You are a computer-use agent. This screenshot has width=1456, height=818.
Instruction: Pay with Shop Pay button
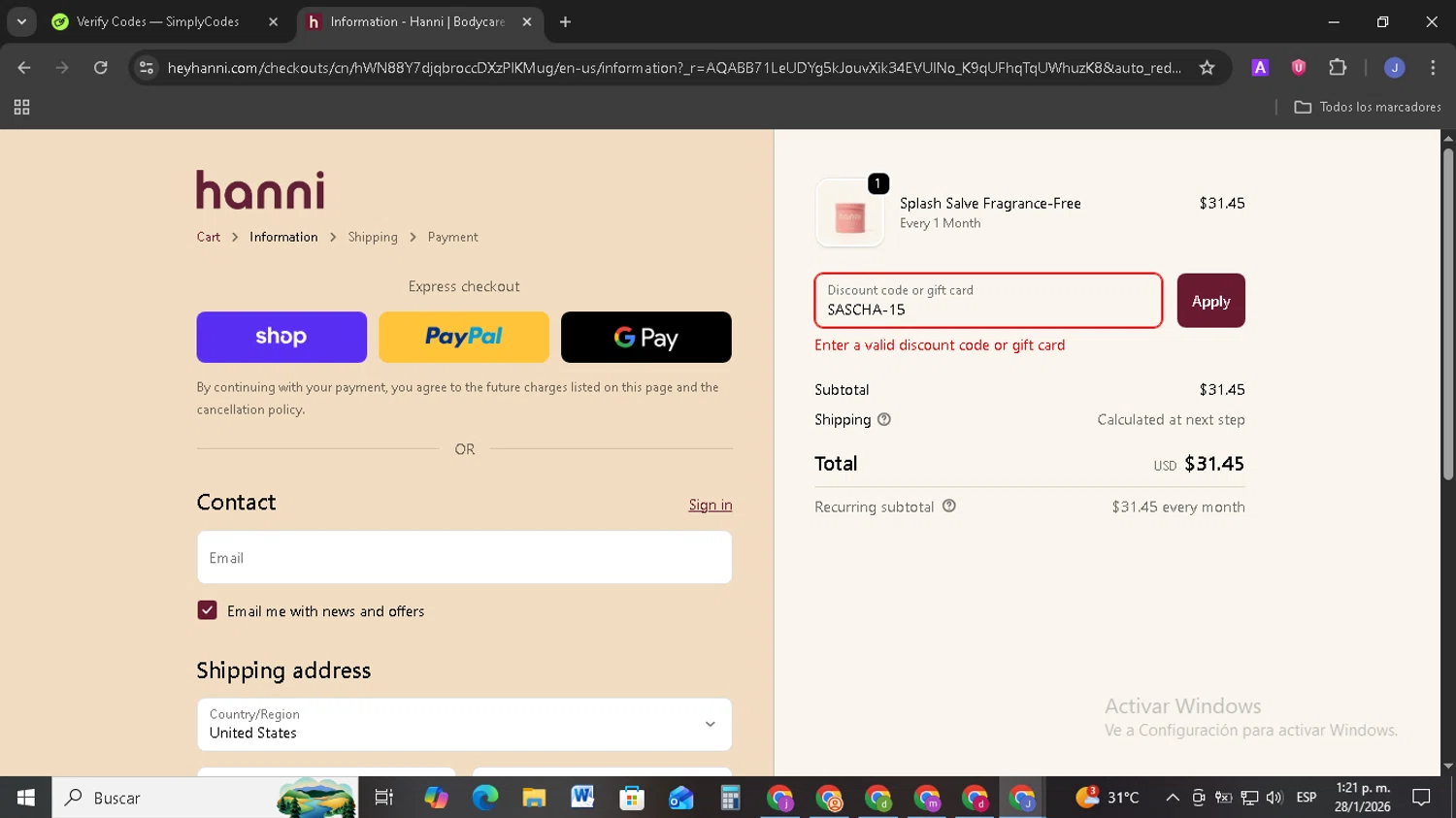281,337
